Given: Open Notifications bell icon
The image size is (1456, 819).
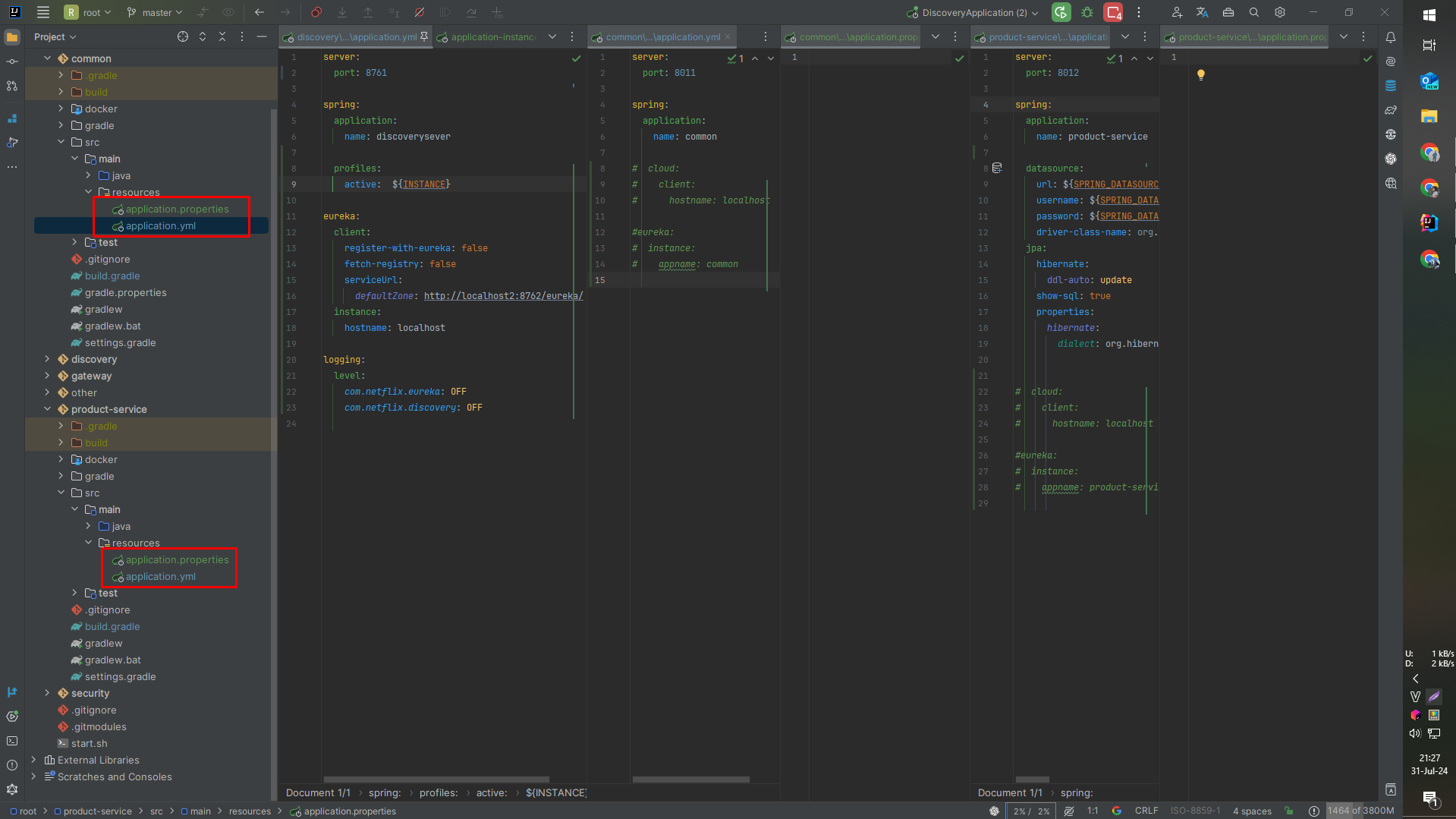Looking at the screenshot, I should 1391,37.
